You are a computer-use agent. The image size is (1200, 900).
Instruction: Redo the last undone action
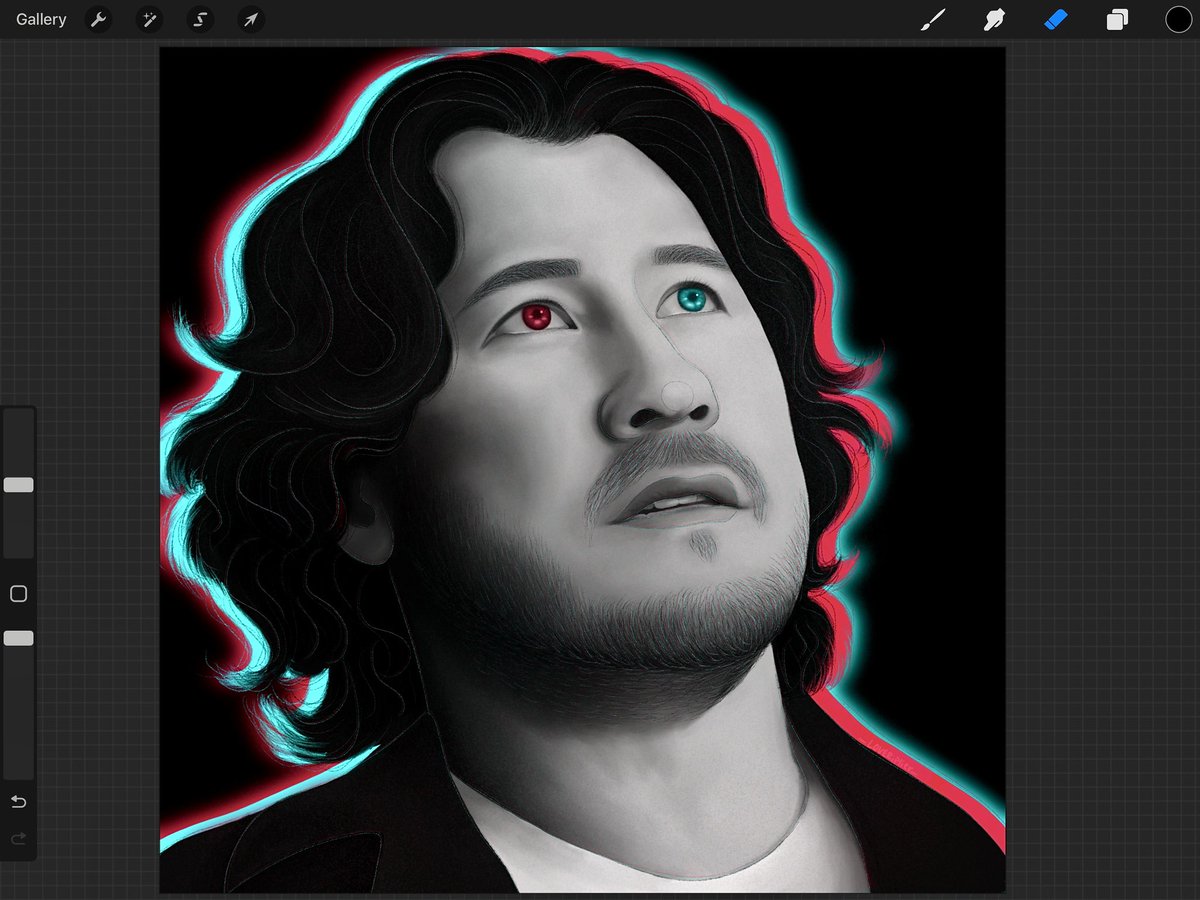point(18,838)
